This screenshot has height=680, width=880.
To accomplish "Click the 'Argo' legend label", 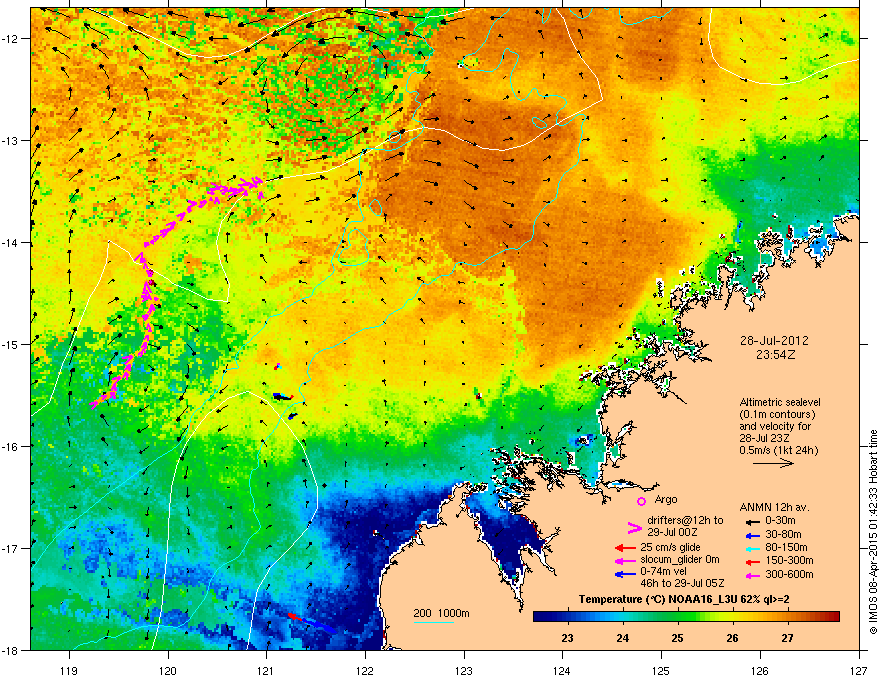I will pos(666,499).
